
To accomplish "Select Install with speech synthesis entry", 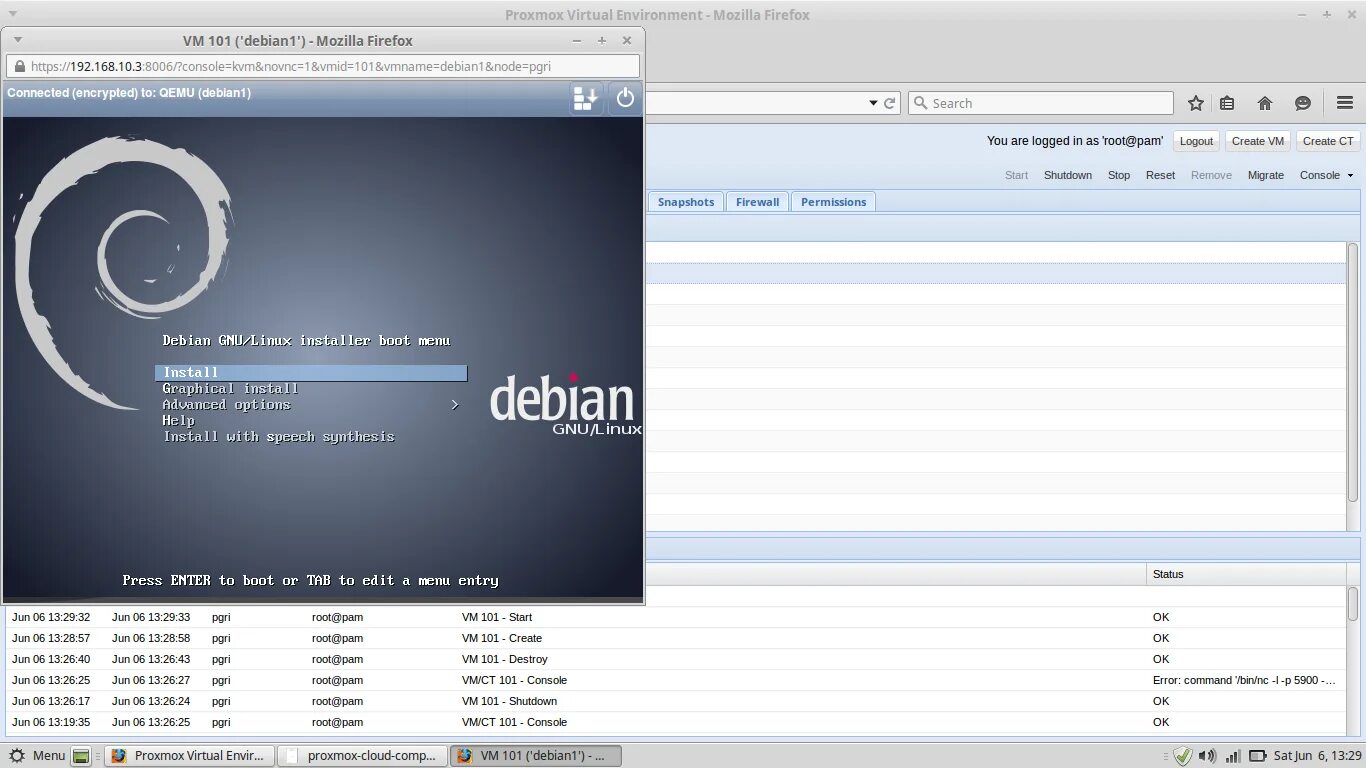I will coord(278,437).
